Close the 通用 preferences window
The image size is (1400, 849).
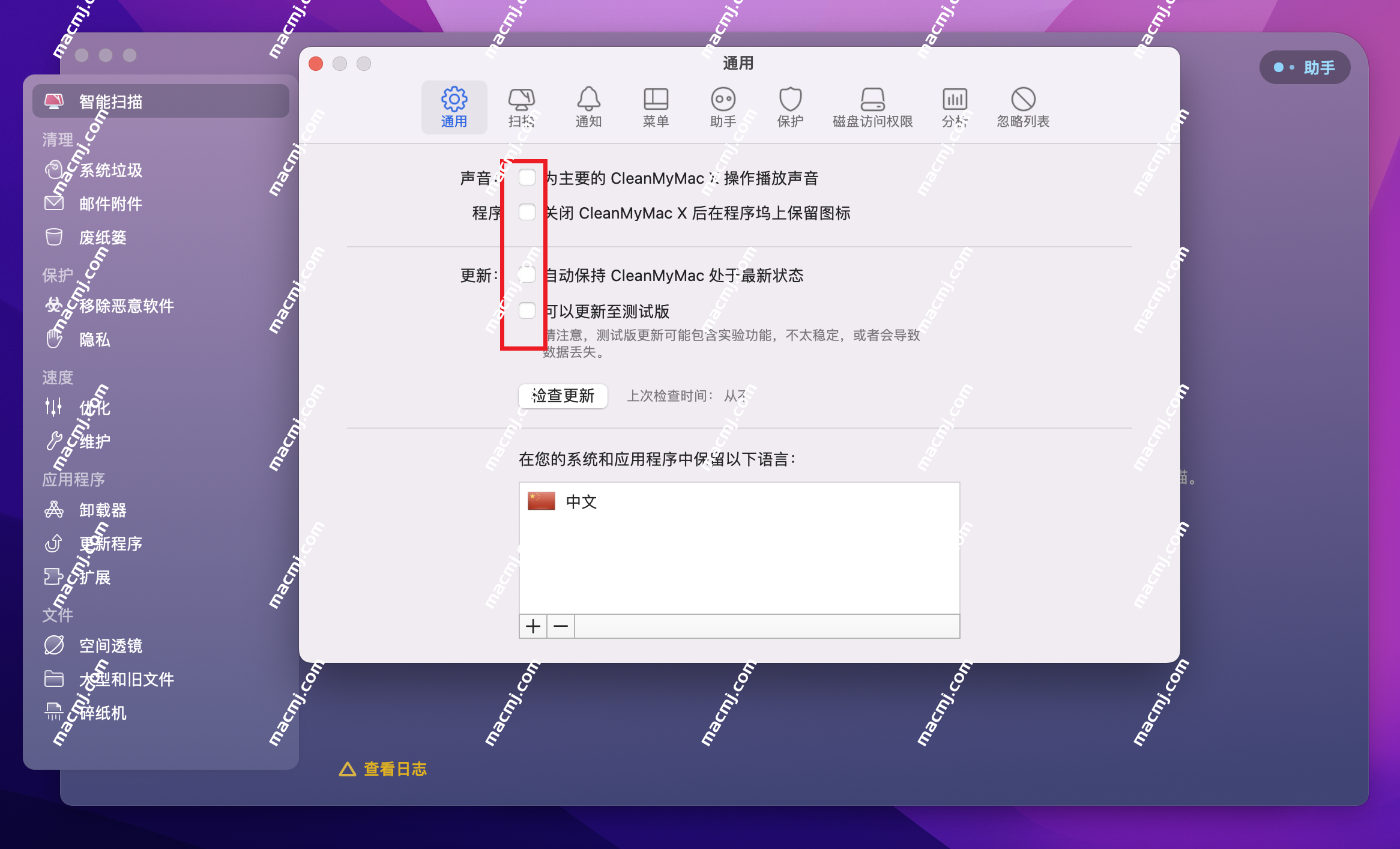tap(316, 64)
